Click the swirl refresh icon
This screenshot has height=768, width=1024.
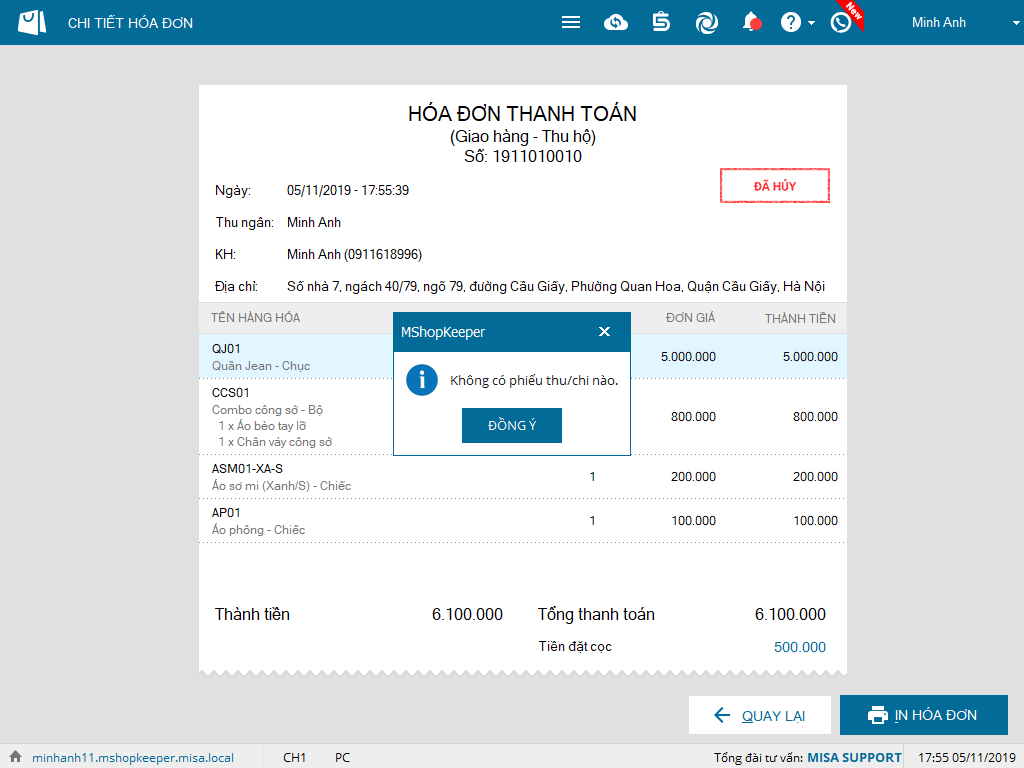(x=707, y=23)
